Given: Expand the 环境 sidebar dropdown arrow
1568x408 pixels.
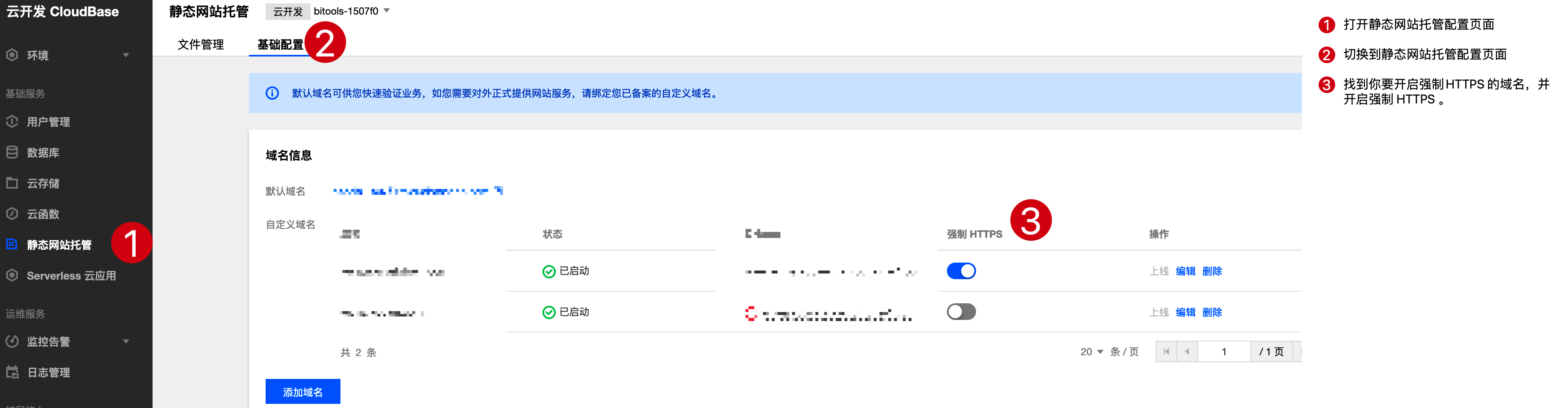Looking at the screenshot, I should click(x=126, y=55).
